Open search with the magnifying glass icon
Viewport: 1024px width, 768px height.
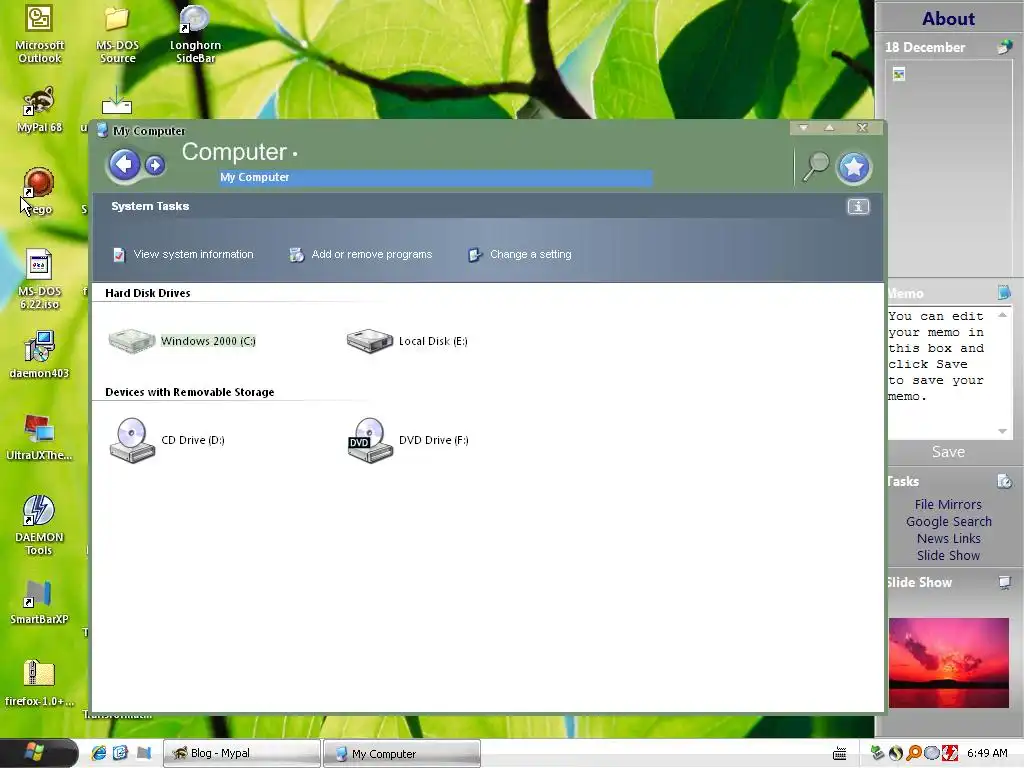point(815,167)
